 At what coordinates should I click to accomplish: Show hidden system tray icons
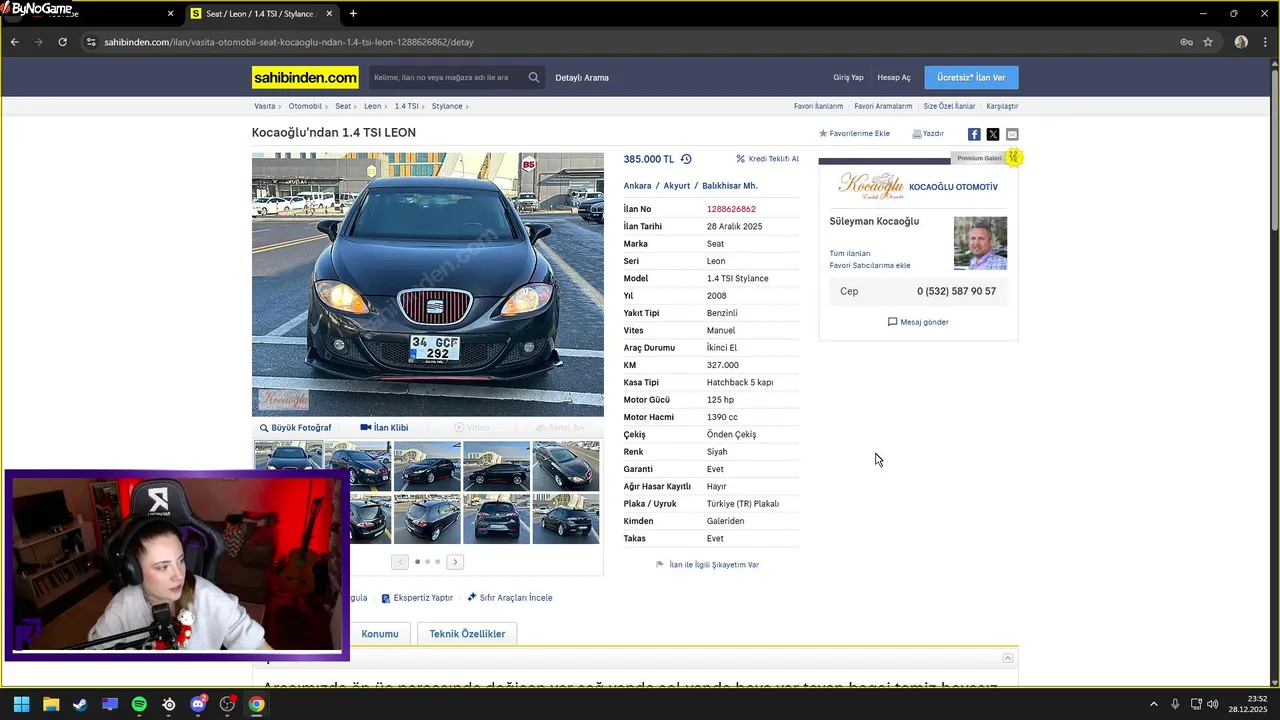click(1153, 704)
